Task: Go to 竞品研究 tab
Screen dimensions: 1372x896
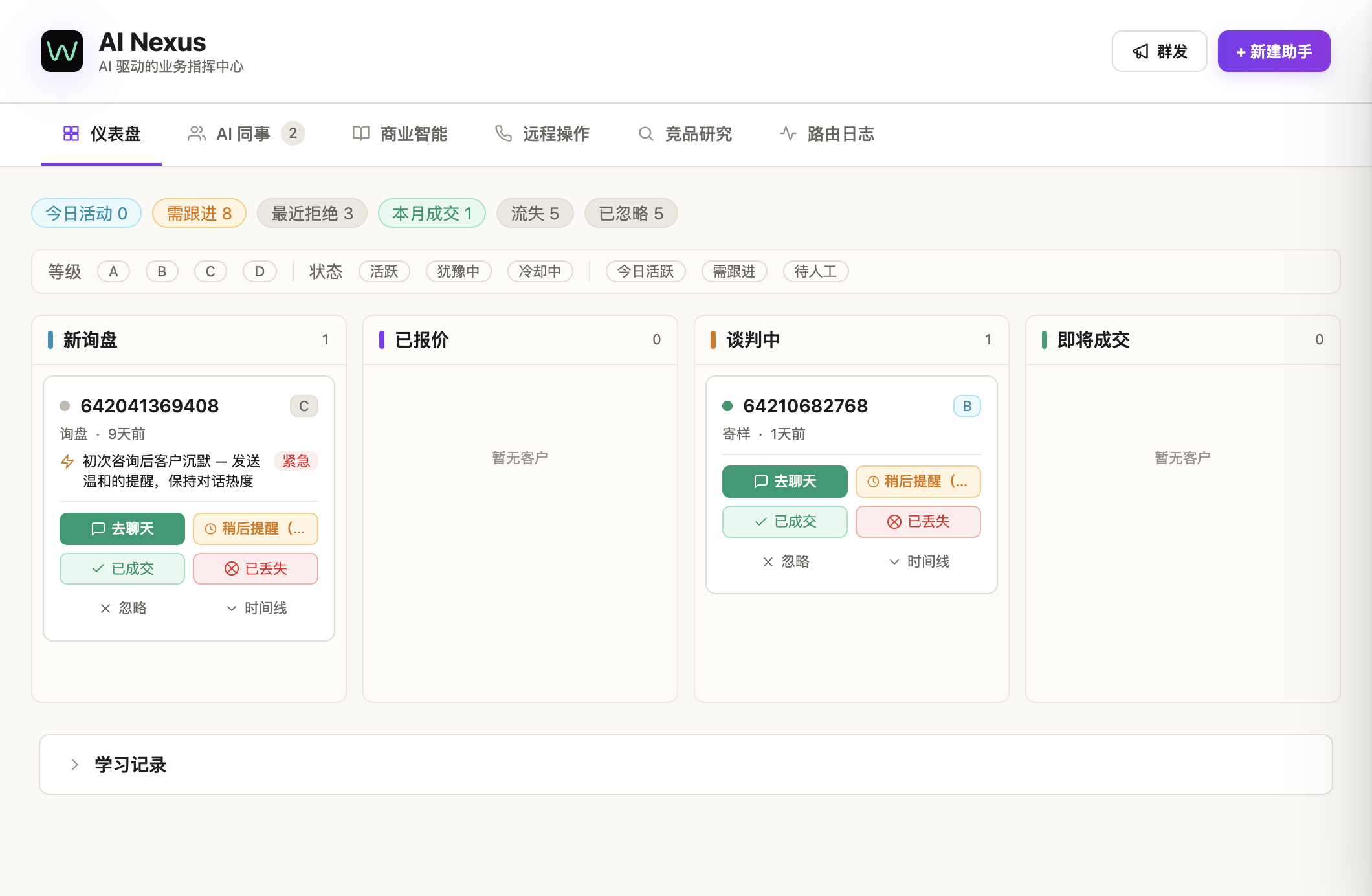Action: [685, 134]
